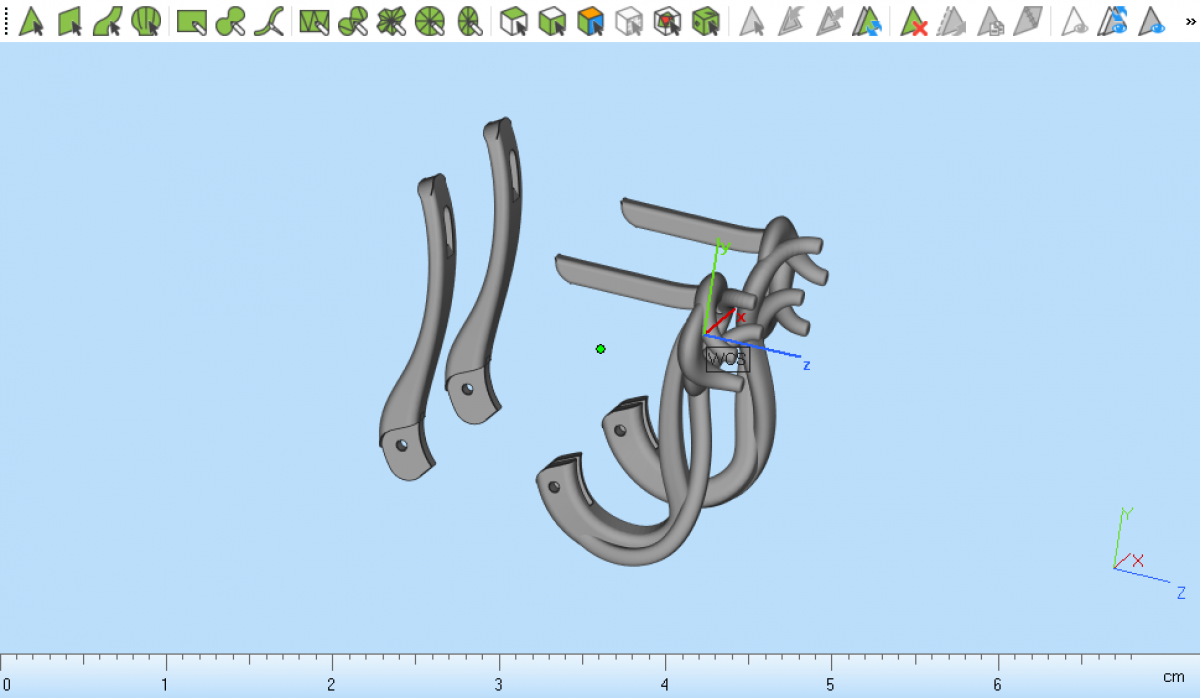Use the curve-shaped marking brush

coord(268,21)
